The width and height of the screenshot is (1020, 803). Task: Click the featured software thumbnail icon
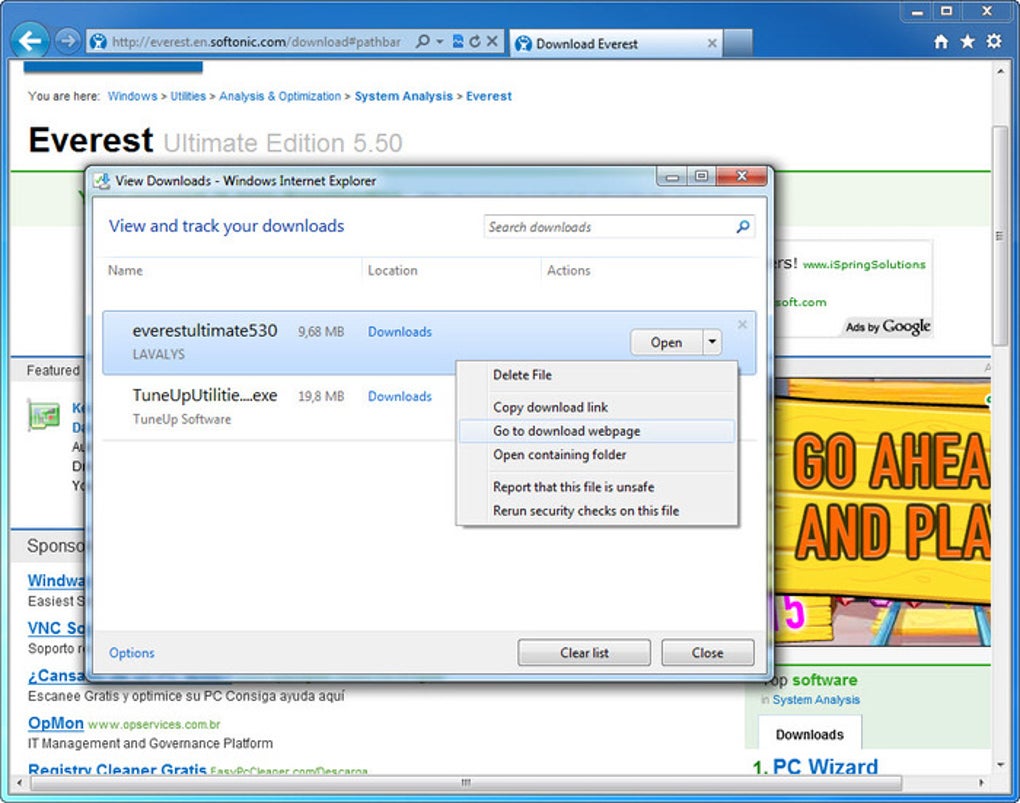[x=44, y=415]
